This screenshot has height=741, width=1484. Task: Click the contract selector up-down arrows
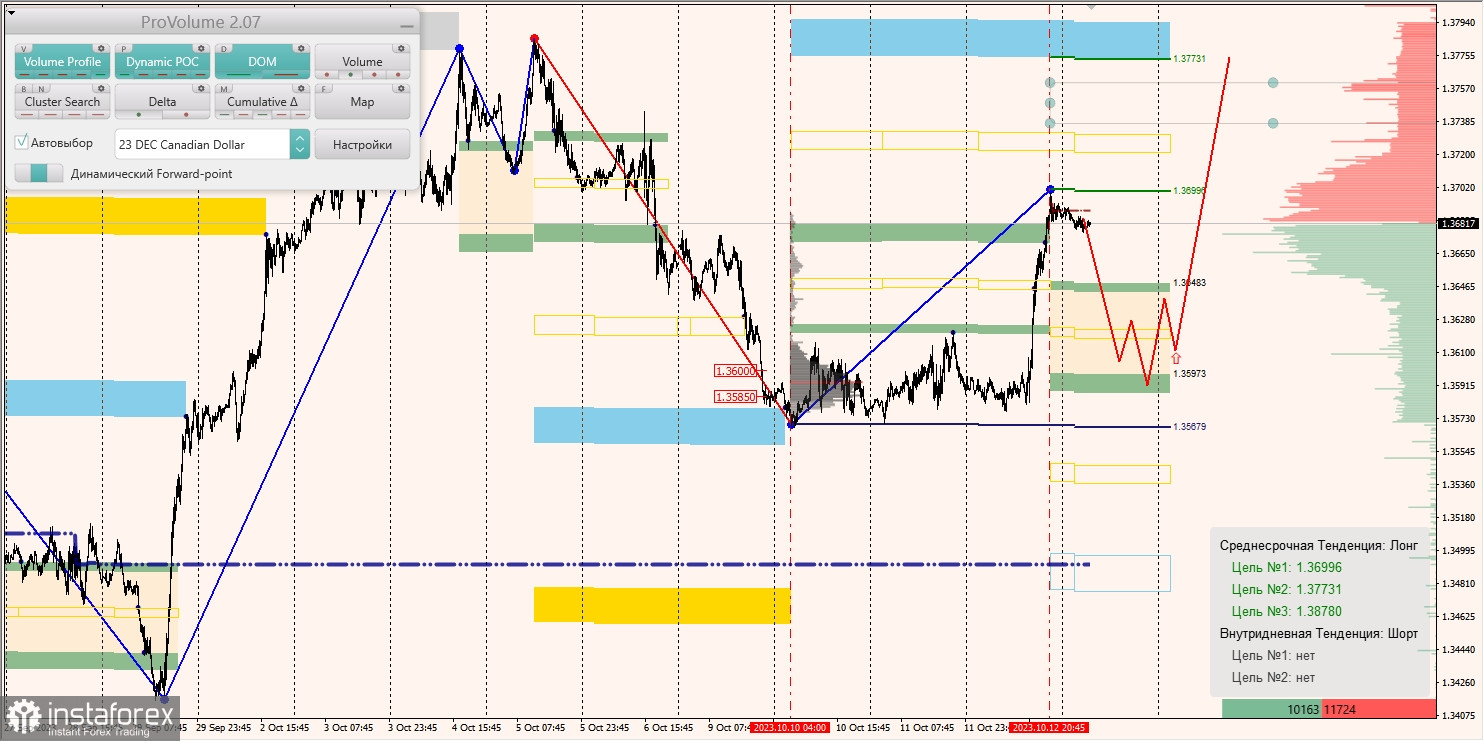click(x=300, y=144)
